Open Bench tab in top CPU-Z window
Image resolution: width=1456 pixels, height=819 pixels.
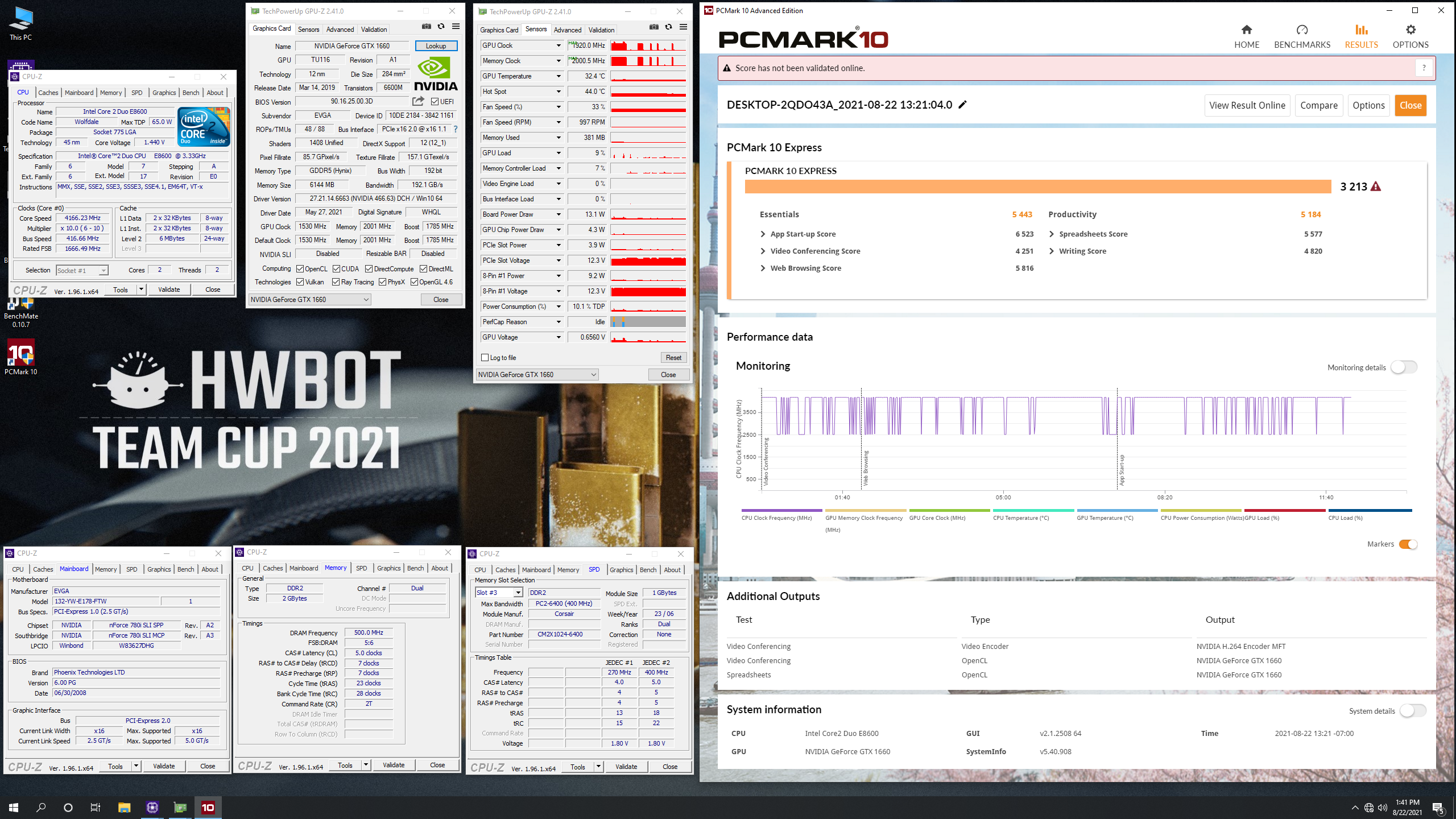tap(191, 93)
